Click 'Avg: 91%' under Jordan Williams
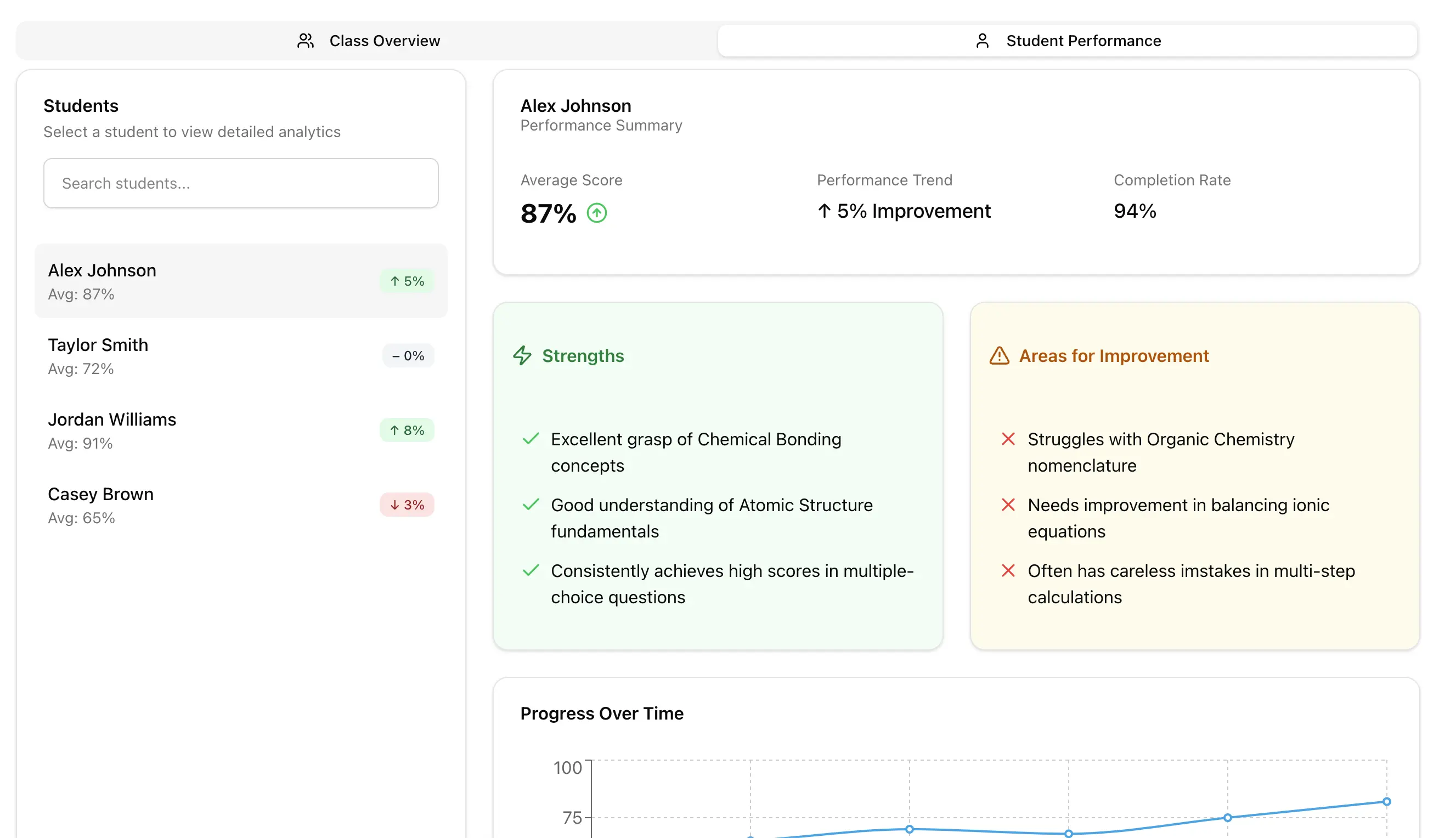 pyautogui.click(x=80, y=443)
